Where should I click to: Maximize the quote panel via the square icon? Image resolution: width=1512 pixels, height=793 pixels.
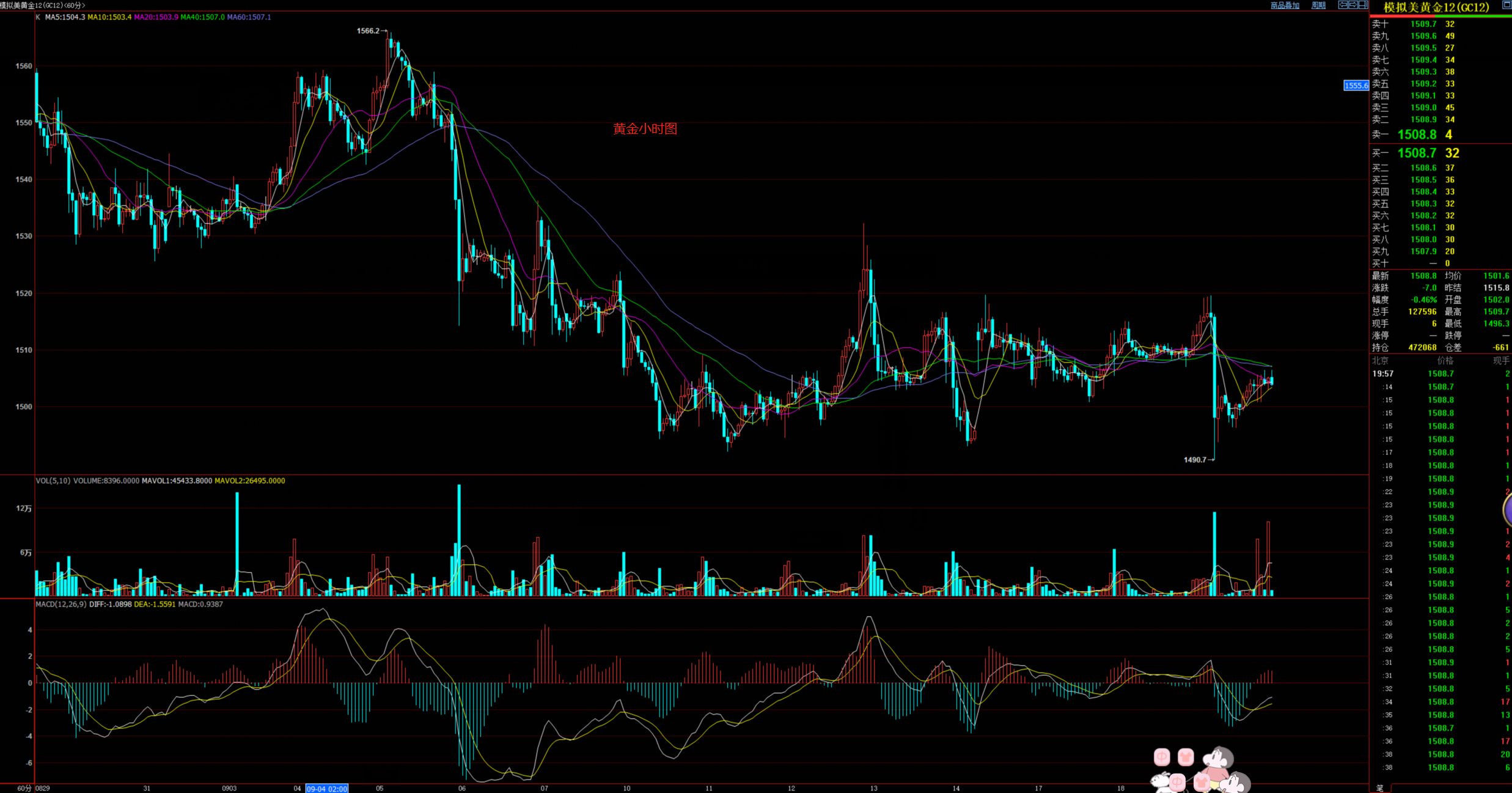1506,5
